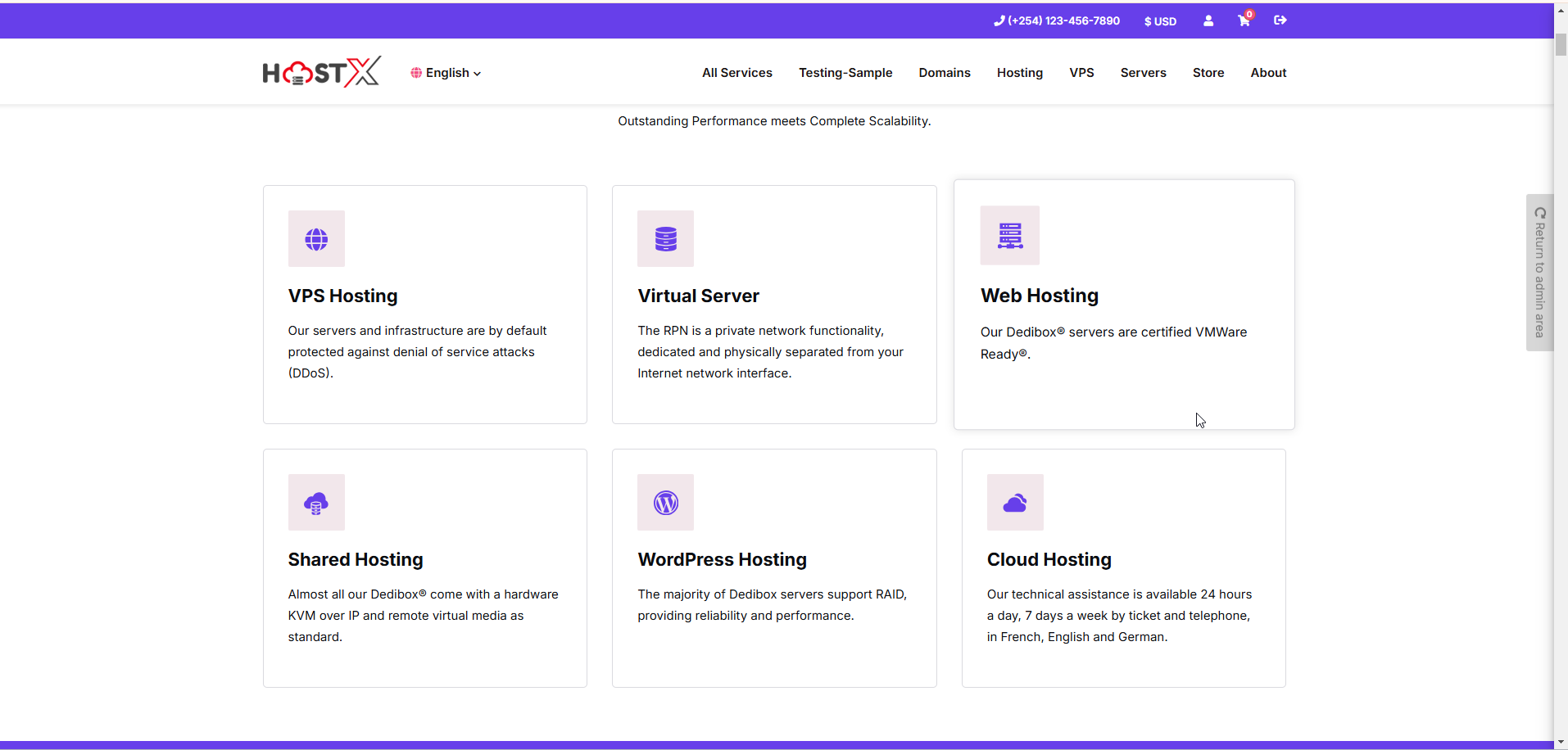Click the Return to admin area tab
The width and height of the screenshot is (1568, 750).
[x=1539, y=273]
